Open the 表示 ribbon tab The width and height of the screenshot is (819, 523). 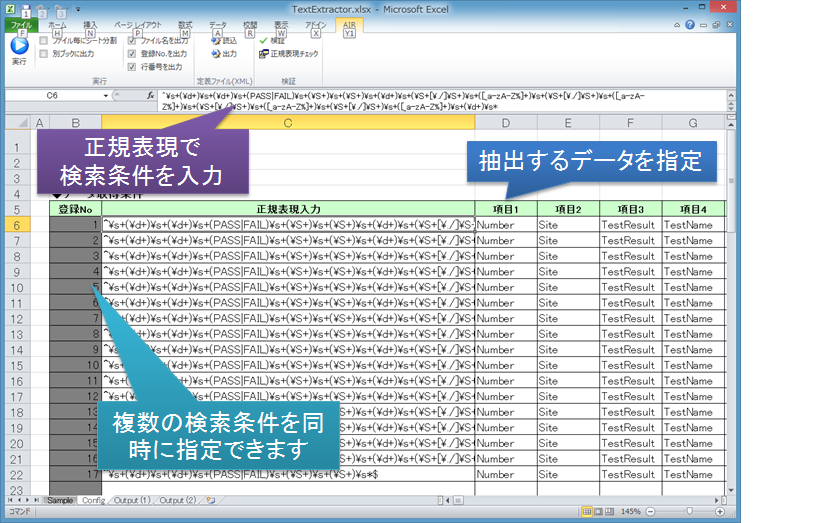[281, 25]
